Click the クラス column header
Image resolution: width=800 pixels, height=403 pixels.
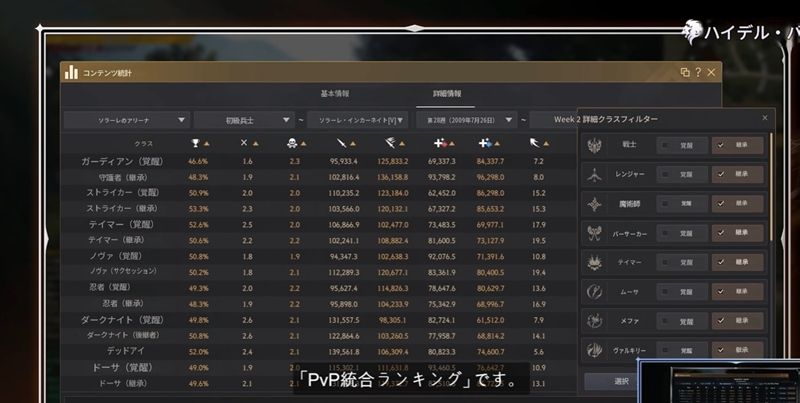(143, 144)
